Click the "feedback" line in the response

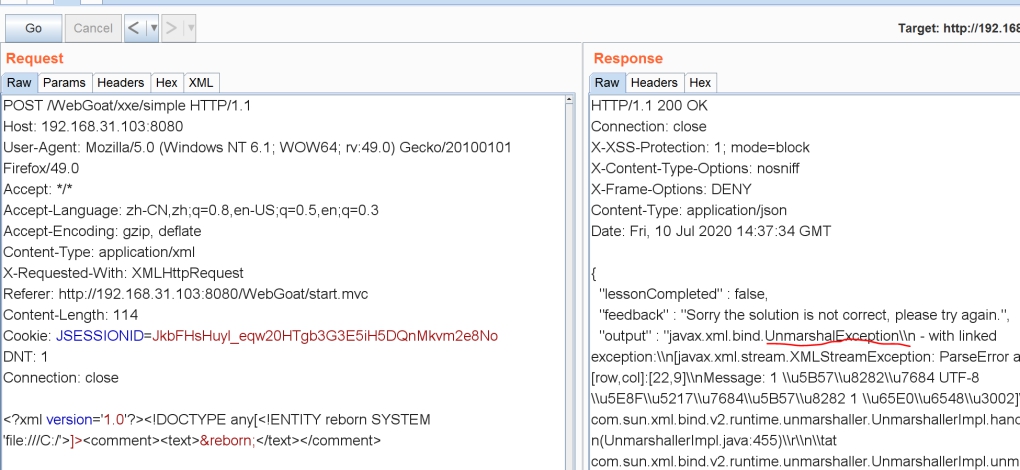point(803,315)
